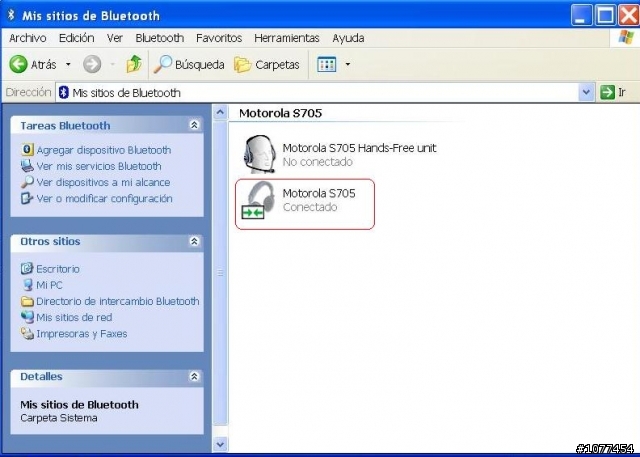Viewport: 640px width, 457px height.
Task: Close the Mis sitios de Bluetooth window
Action: (x=629, y=16)
